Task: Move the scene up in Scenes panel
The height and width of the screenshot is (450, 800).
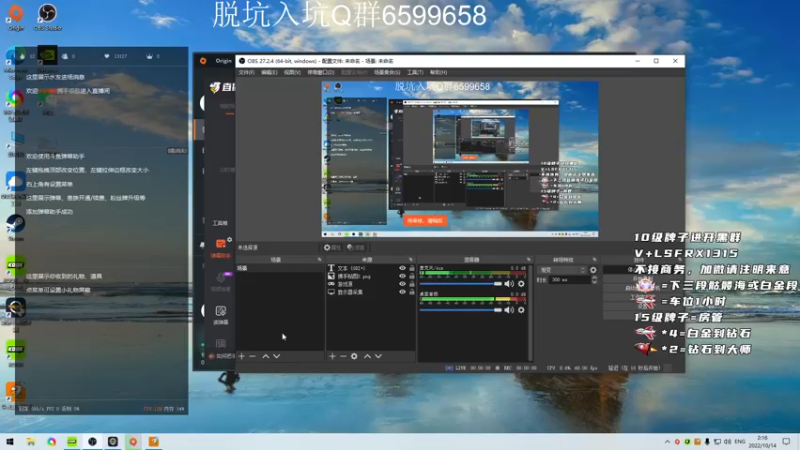Action: tap(265, 356)
